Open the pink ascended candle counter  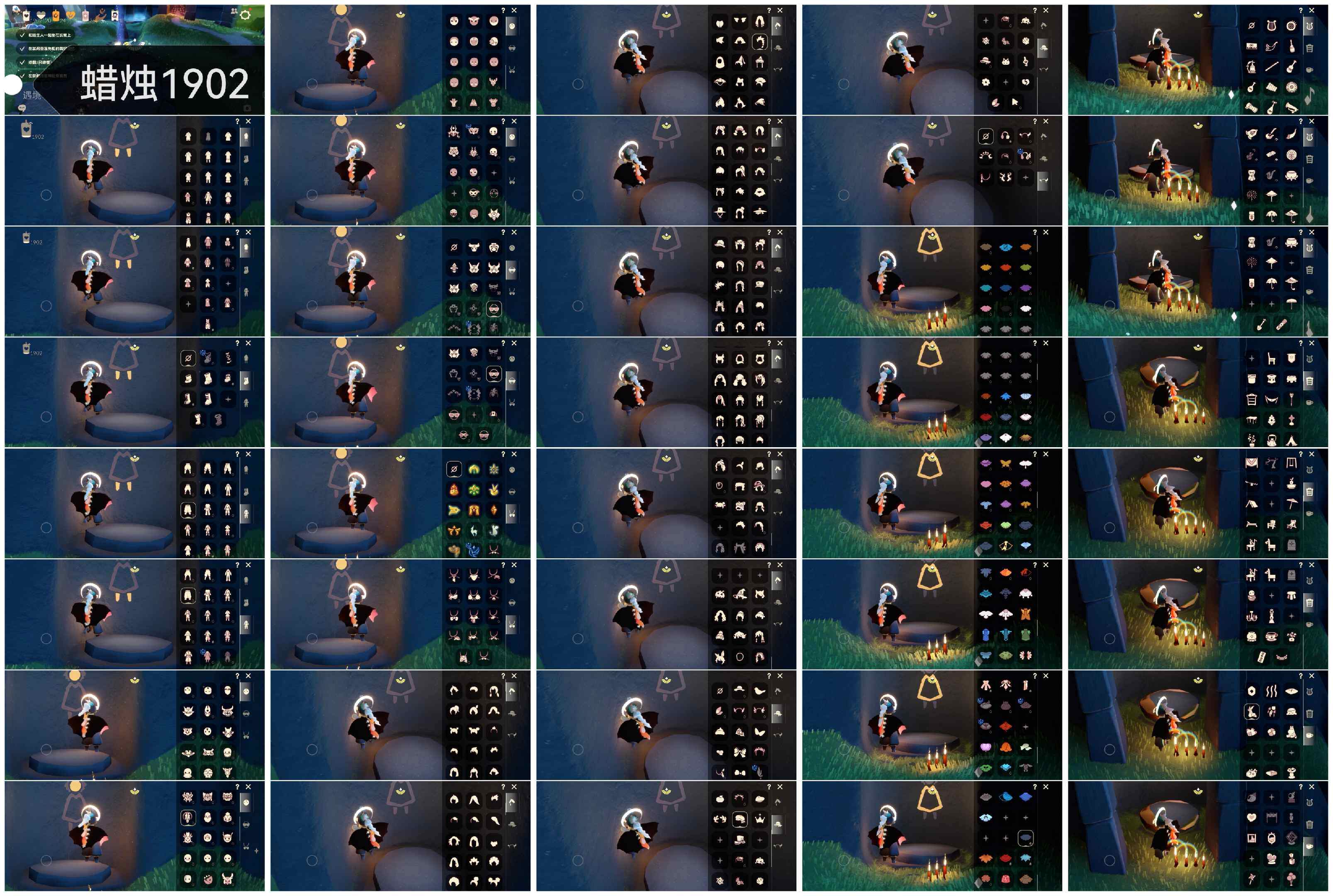click(85, 15)
